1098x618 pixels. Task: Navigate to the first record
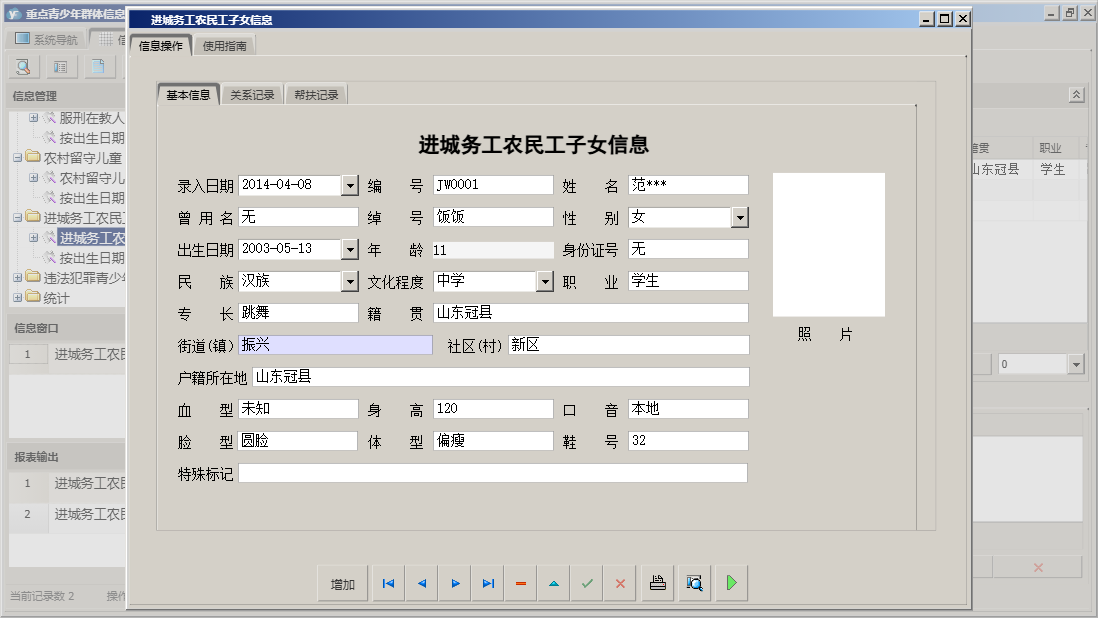387,582
